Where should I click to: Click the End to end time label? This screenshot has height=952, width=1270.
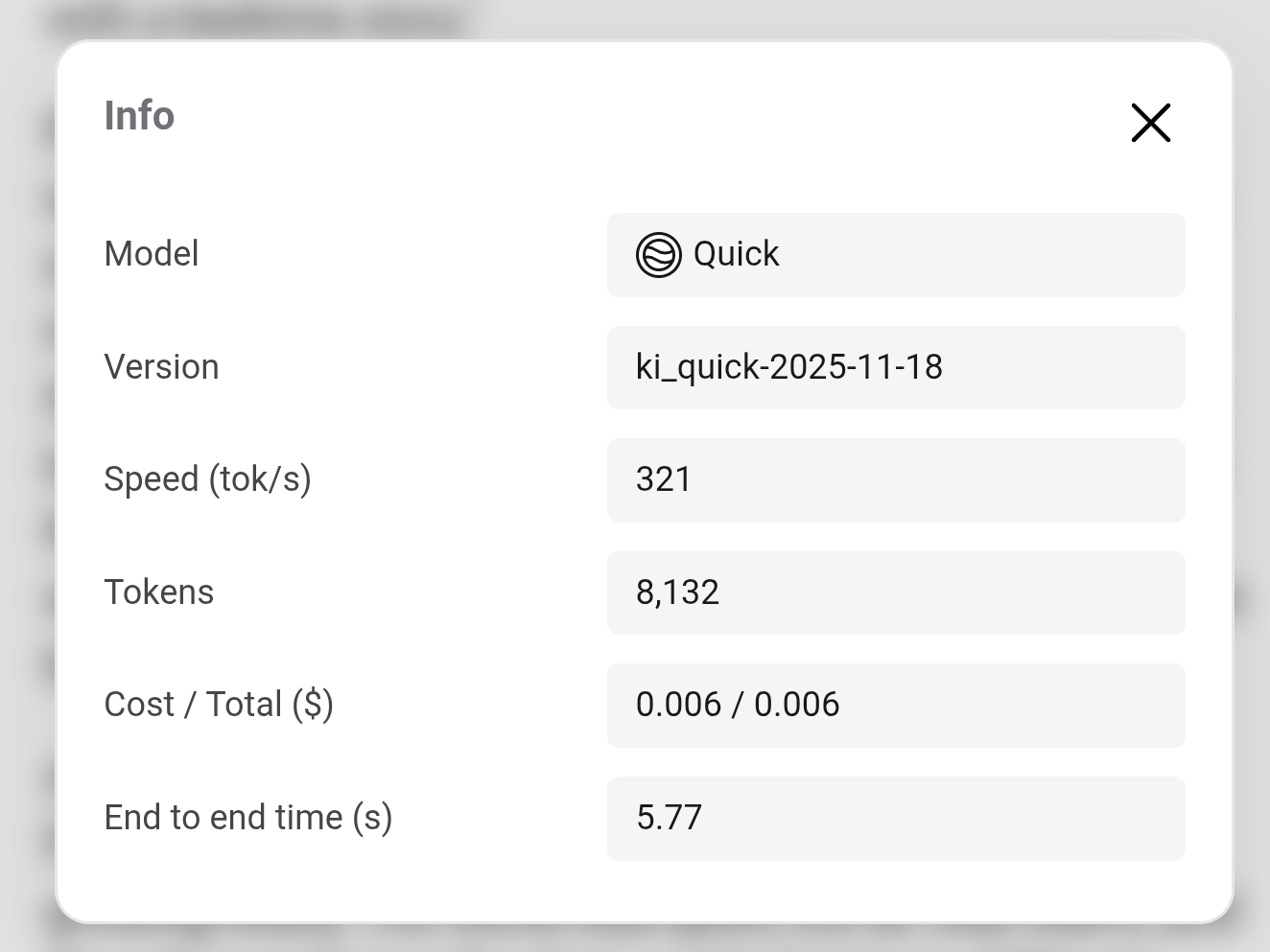pyautogui.click(x=247, y=818)
